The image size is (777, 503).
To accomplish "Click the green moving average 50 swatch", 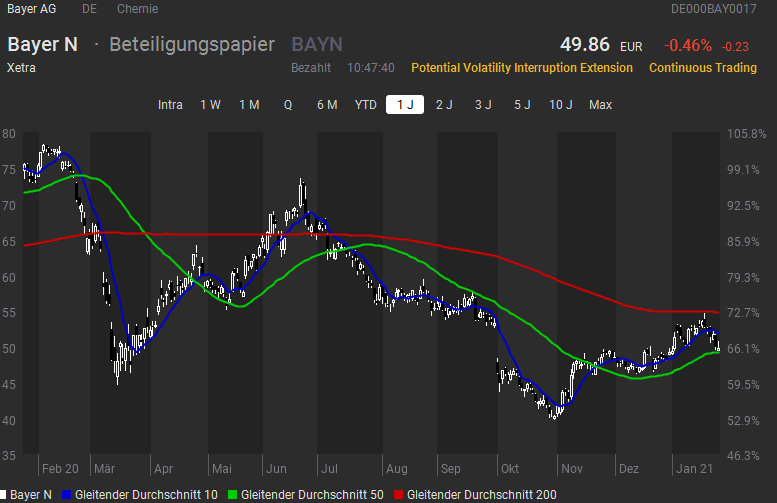I will click(232, 495).
